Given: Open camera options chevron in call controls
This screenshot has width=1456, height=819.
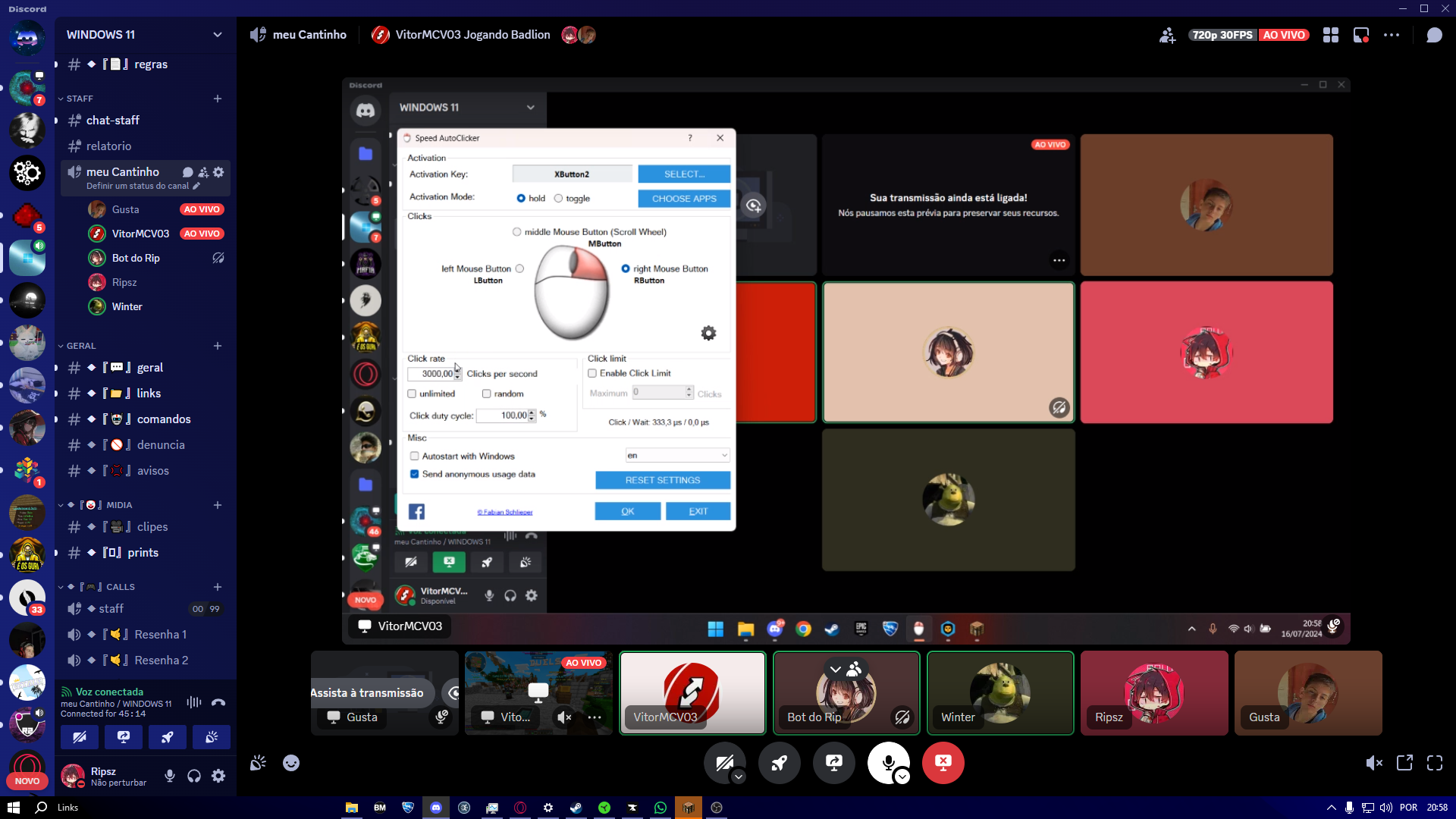Looking at the screenshot, I should click(x=739, y=777).
